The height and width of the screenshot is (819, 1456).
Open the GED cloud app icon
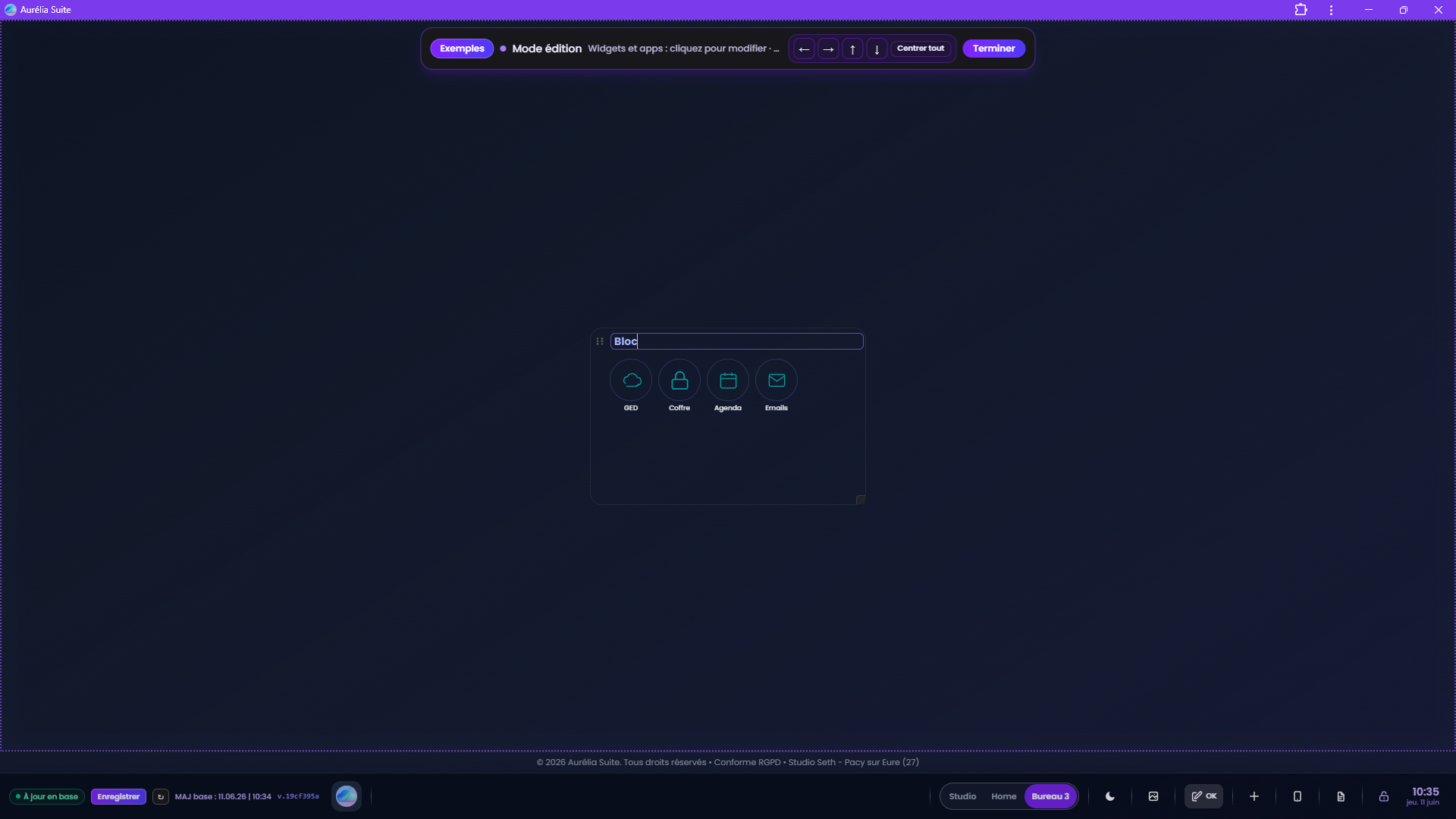point(631,380)
